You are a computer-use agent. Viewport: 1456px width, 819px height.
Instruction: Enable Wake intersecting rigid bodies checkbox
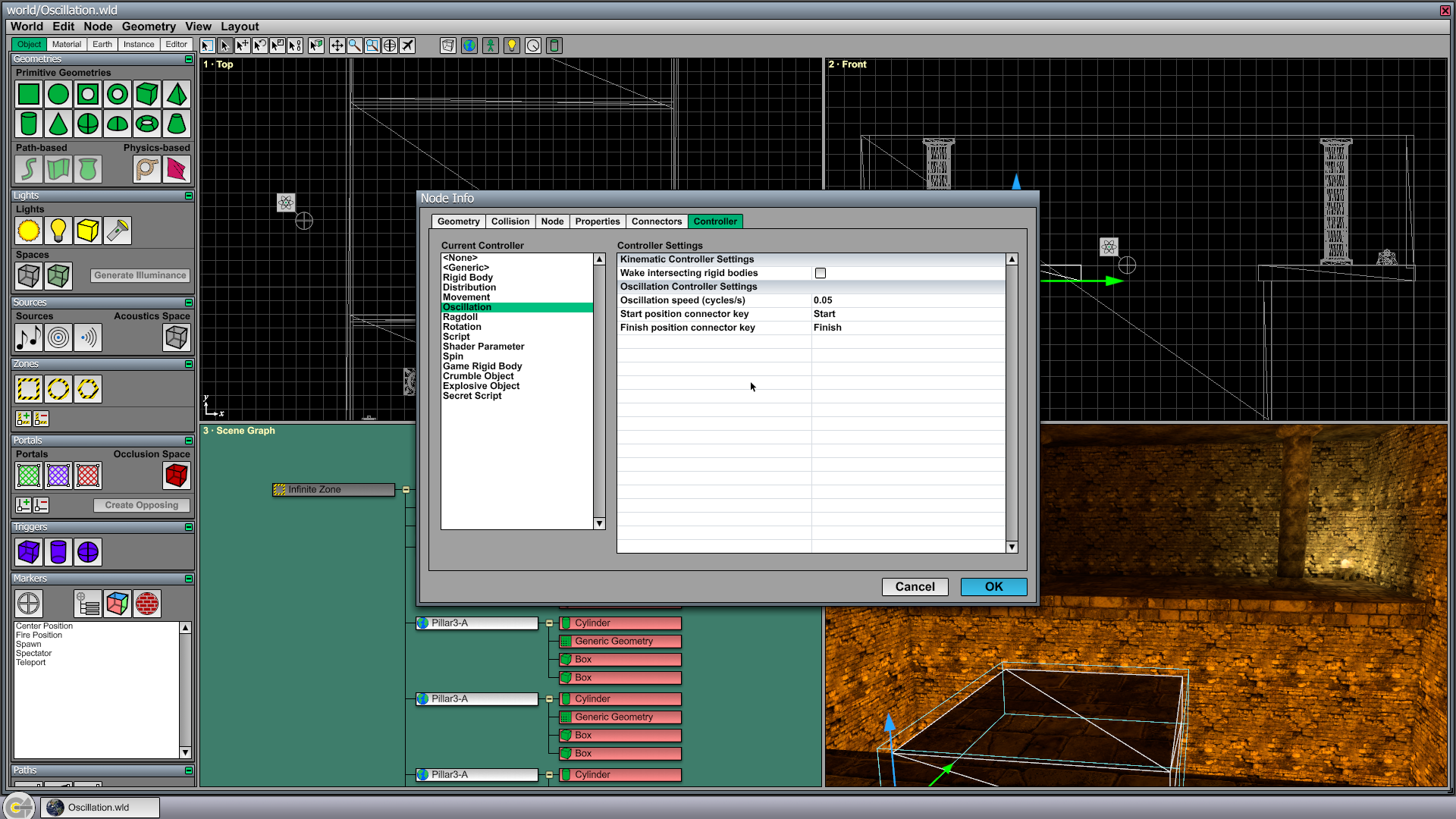pyautogui.click(x=821, y=273)
